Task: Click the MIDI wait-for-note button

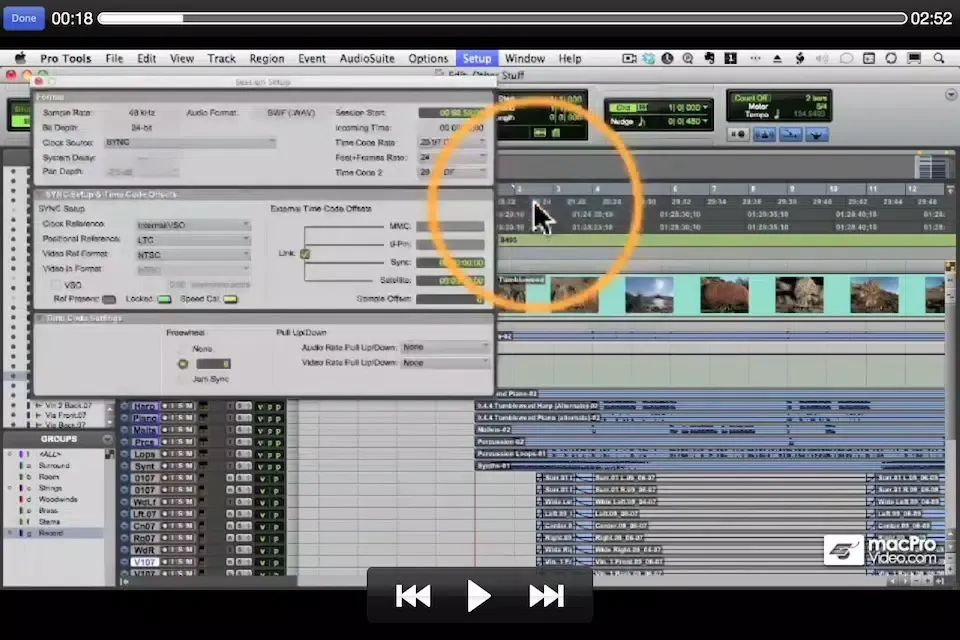Action: pyautogui.click(x=738, y=134)
